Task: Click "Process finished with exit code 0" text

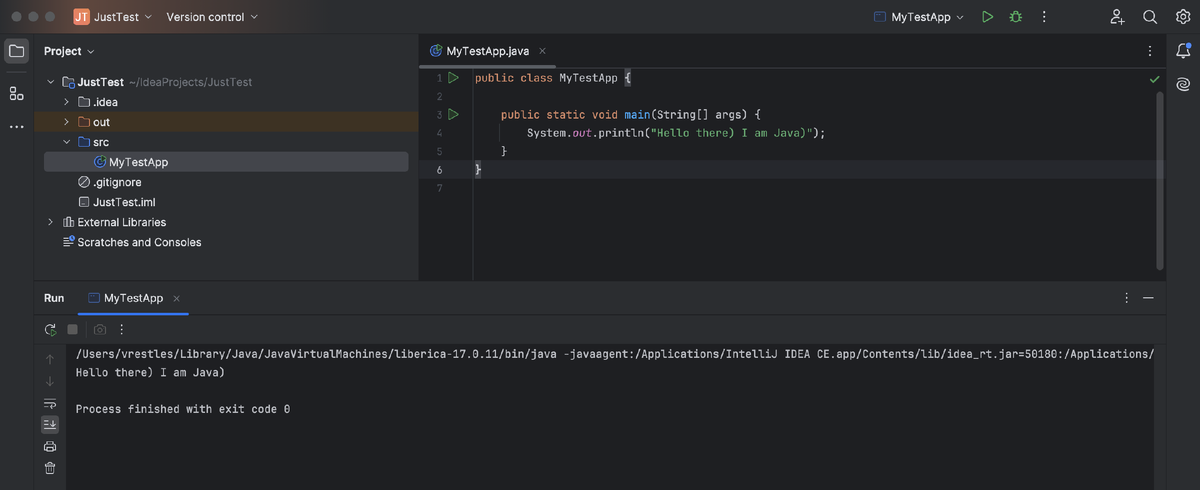Action: (x=183, y=409)
